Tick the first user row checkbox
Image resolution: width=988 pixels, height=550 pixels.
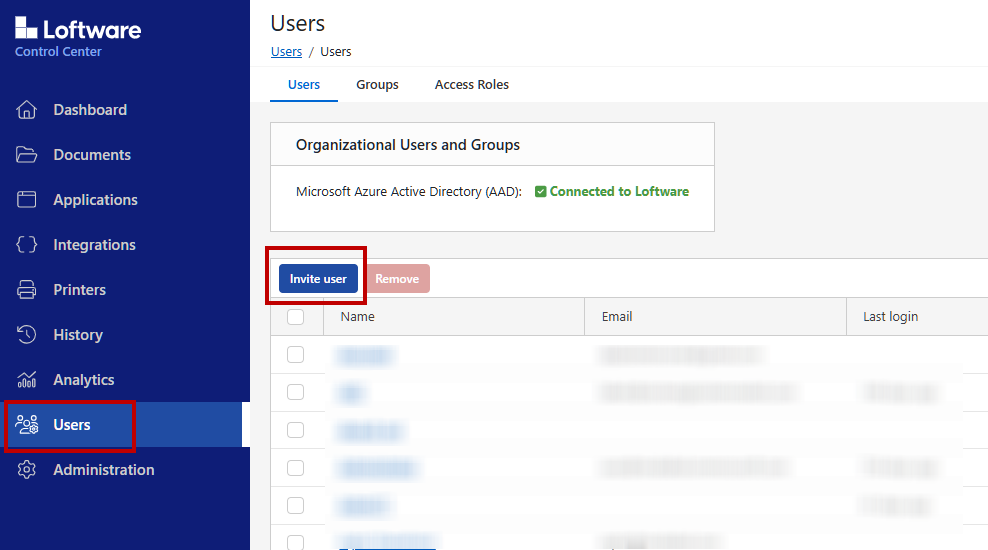(x=296, y=355)
